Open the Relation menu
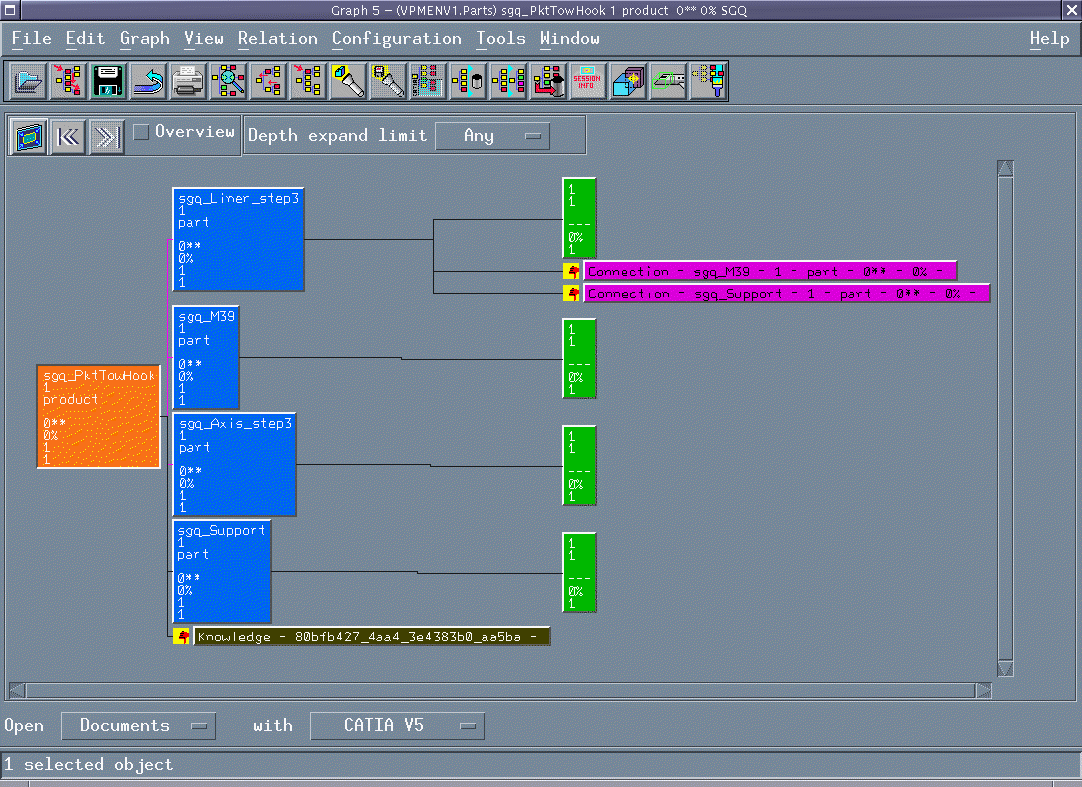The image size is (1082, 787). pyautogui.click(x=277, y=39)
